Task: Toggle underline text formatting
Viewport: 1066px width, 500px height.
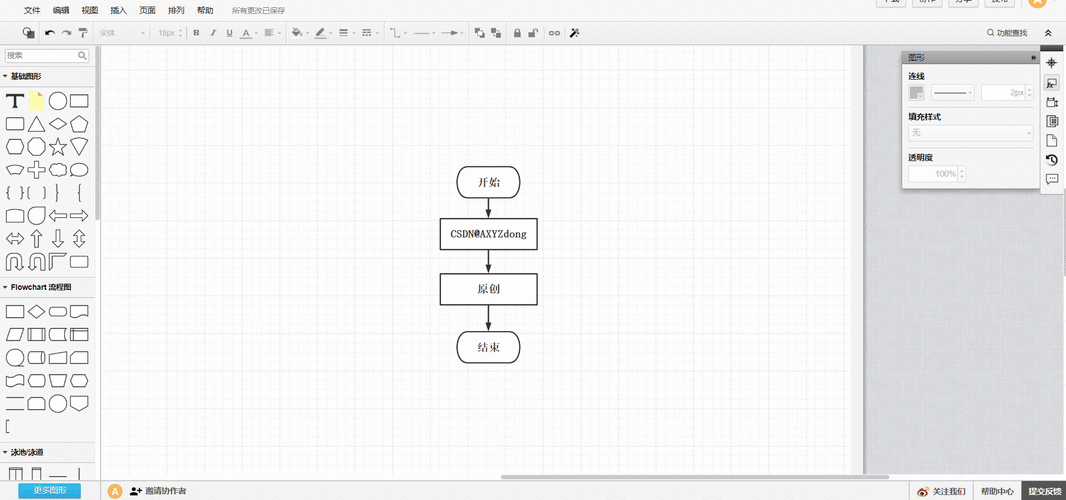Action: pos(229,33)
